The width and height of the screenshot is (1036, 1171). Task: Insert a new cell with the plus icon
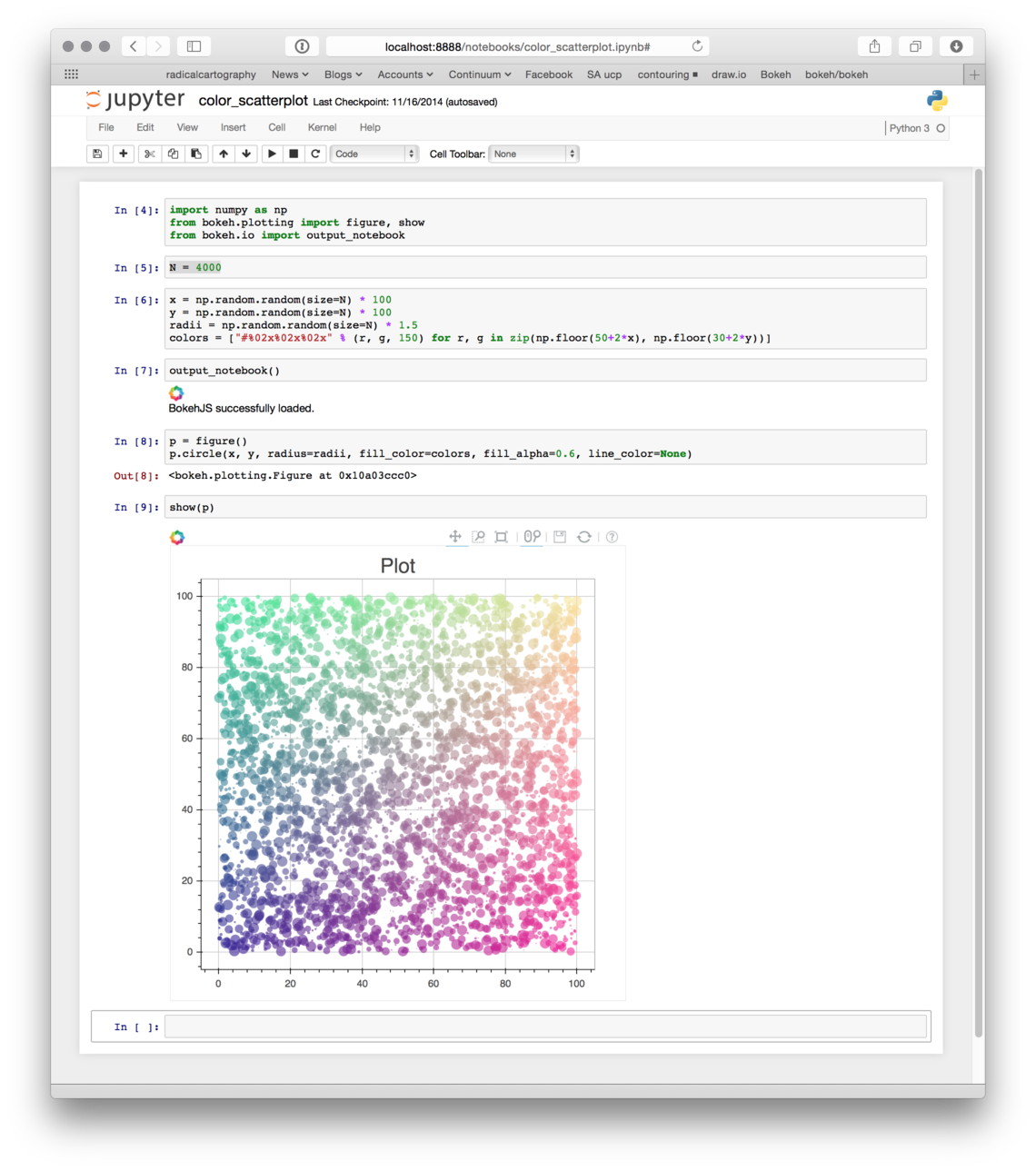pyautogui.click(x=124, y=154)
